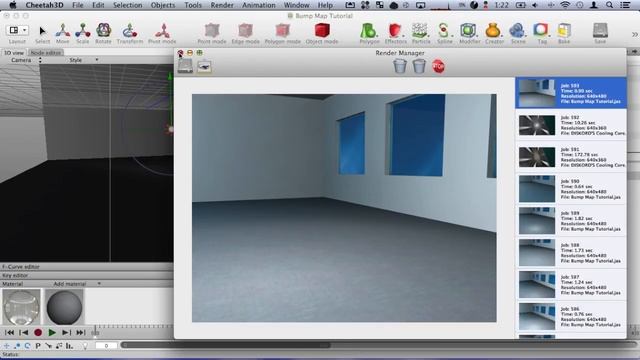Image resolution: width=640 pixels, height=360 pixels.
Task: Toggle the light bulb icon on timeline bar
Action: 84,346
